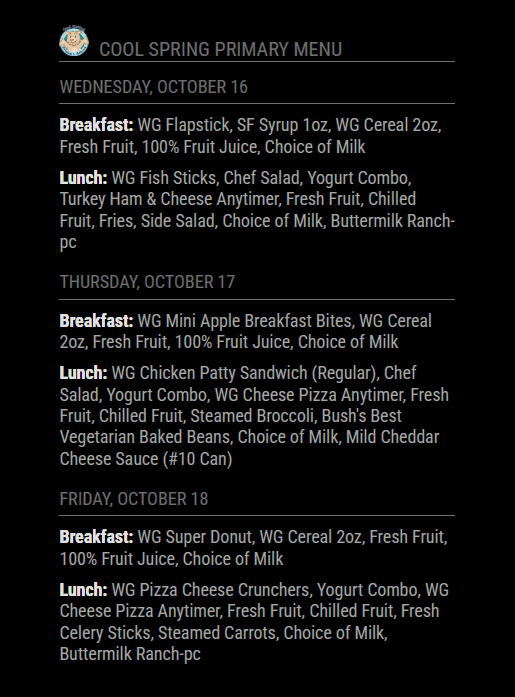The height and width of the screenshot is (697, 515).
Task: Click Thursday's Breakfast label
Action: tap(96, 320)
